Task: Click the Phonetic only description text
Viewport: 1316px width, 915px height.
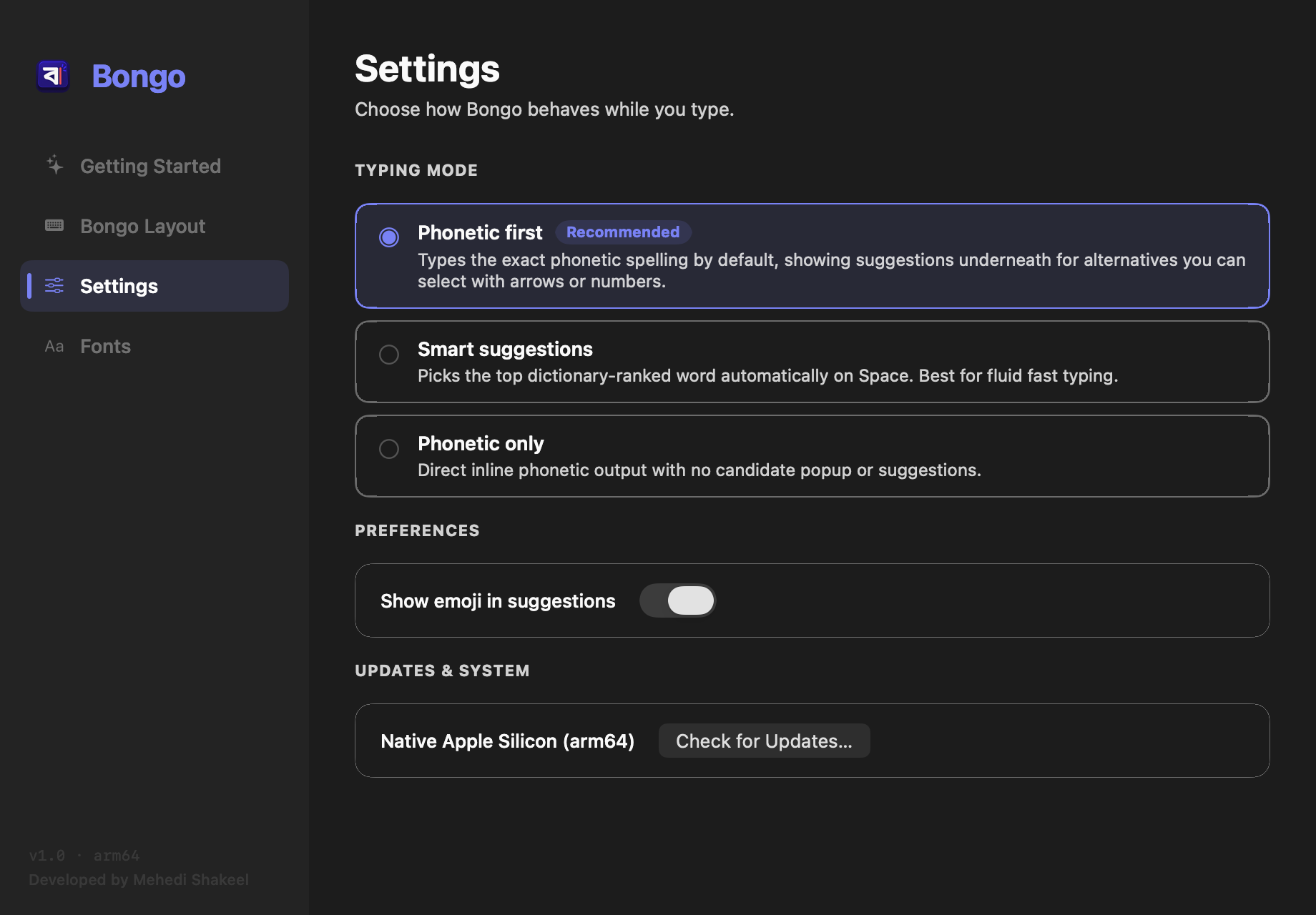Action: pos(699,470)
